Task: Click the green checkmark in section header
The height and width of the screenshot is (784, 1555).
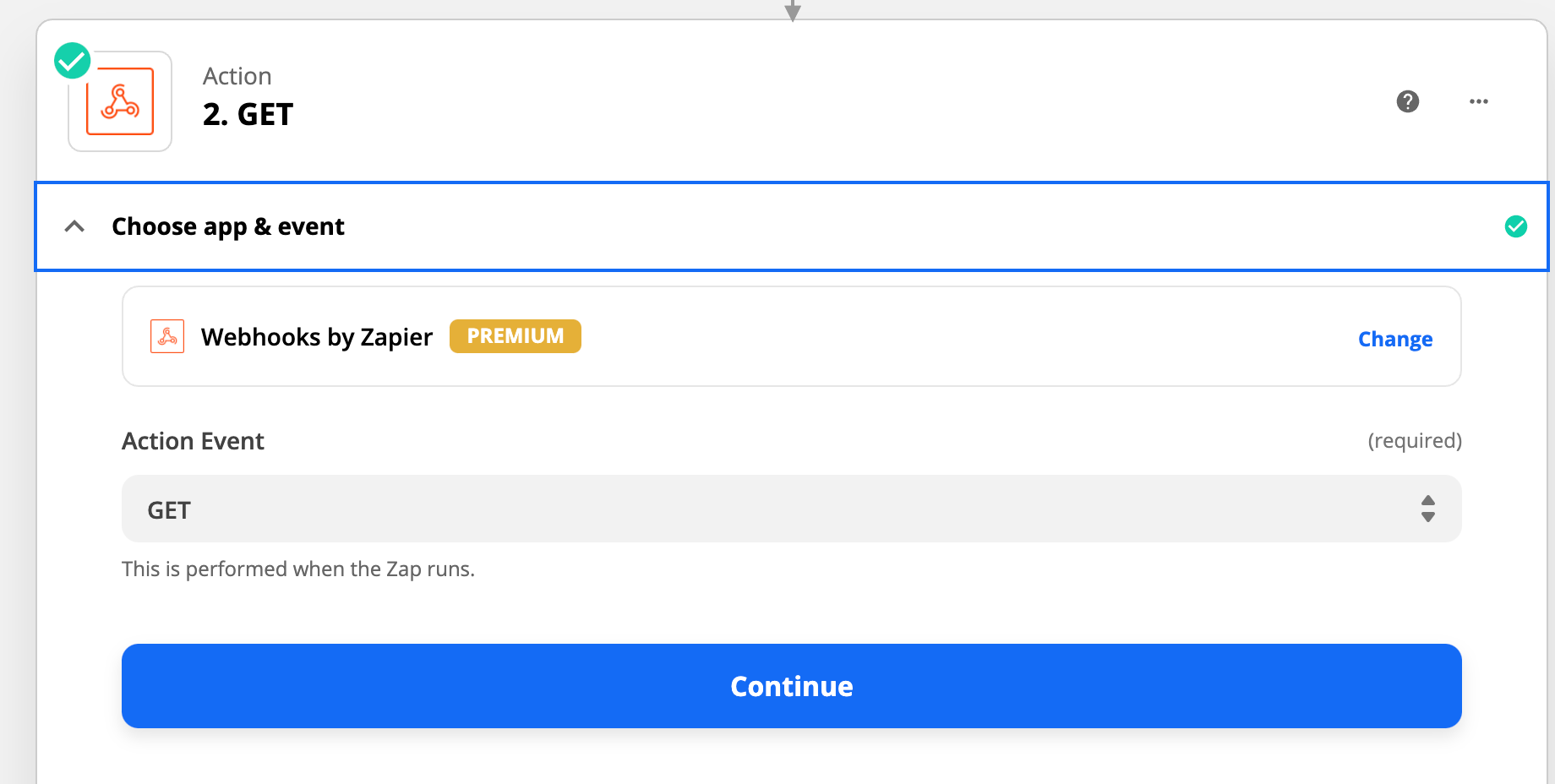Action: click(1515, 226)
